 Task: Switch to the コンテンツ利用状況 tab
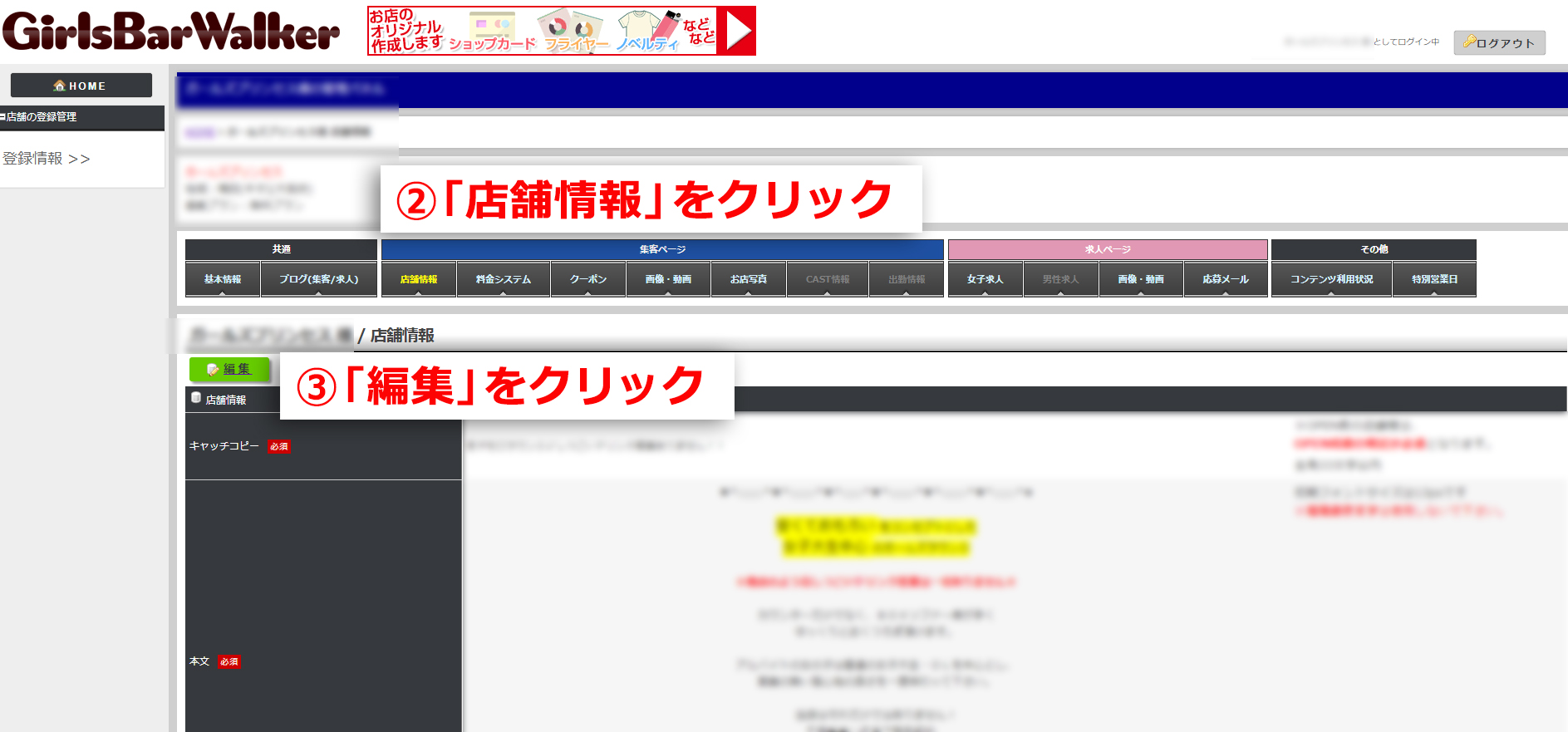pyautogui.click(x=1332, y=279)
